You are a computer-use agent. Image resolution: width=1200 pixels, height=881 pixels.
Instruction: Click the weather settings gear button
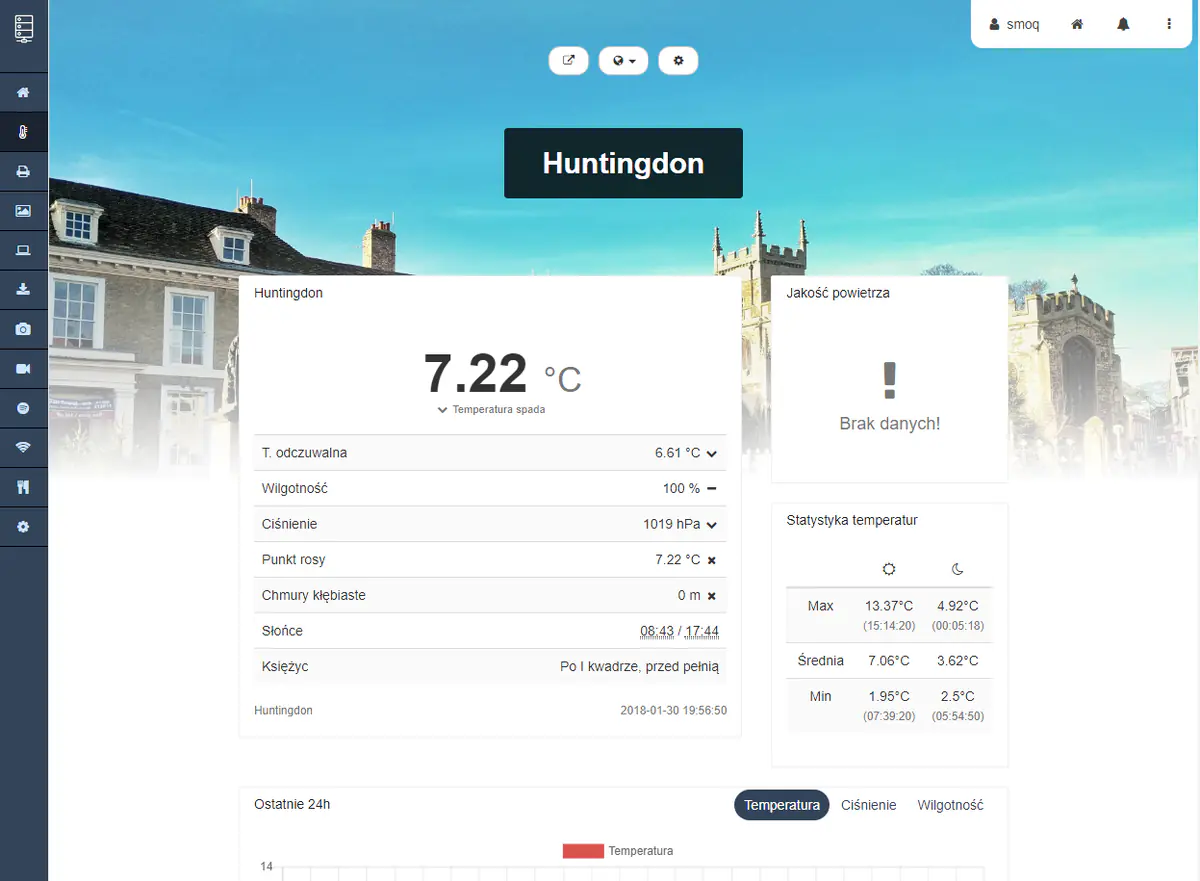tap(678, 61)
